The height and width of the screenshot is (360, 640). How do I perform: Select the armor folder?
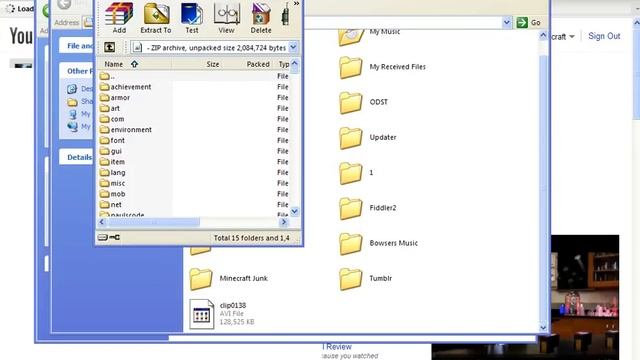click(115, 98)
